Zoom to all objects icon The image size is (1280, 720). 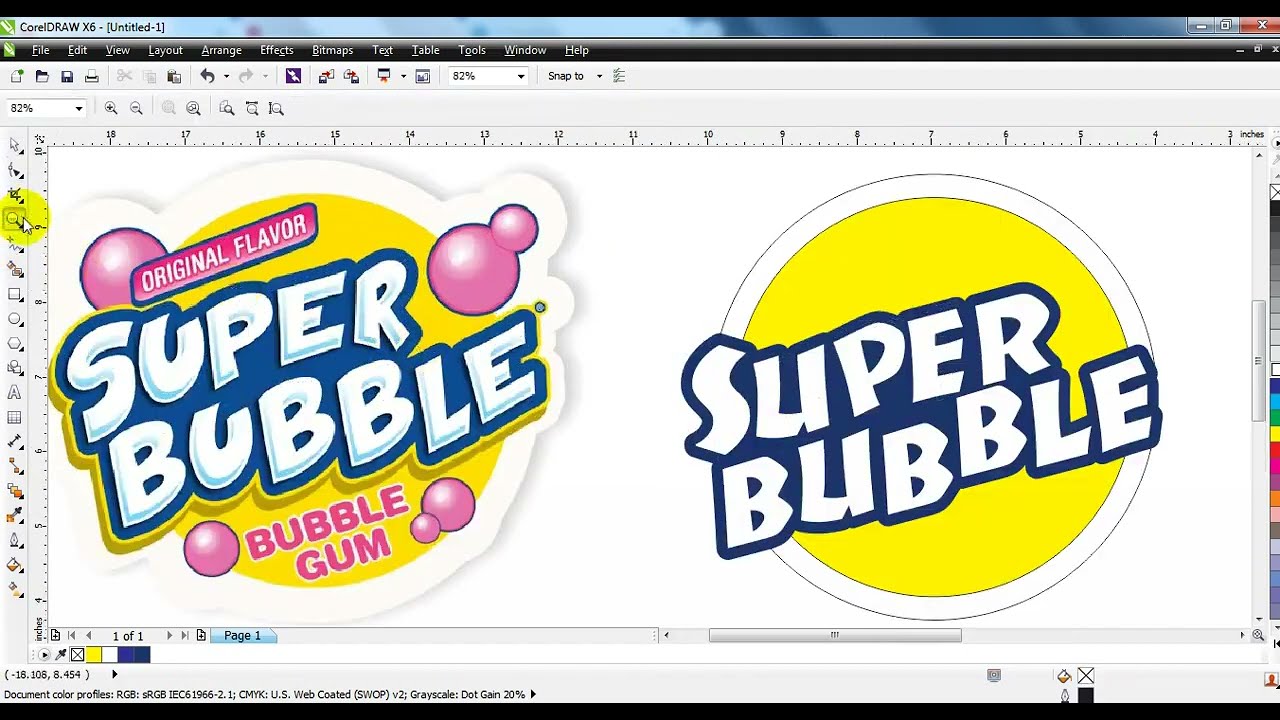(193, 108)
